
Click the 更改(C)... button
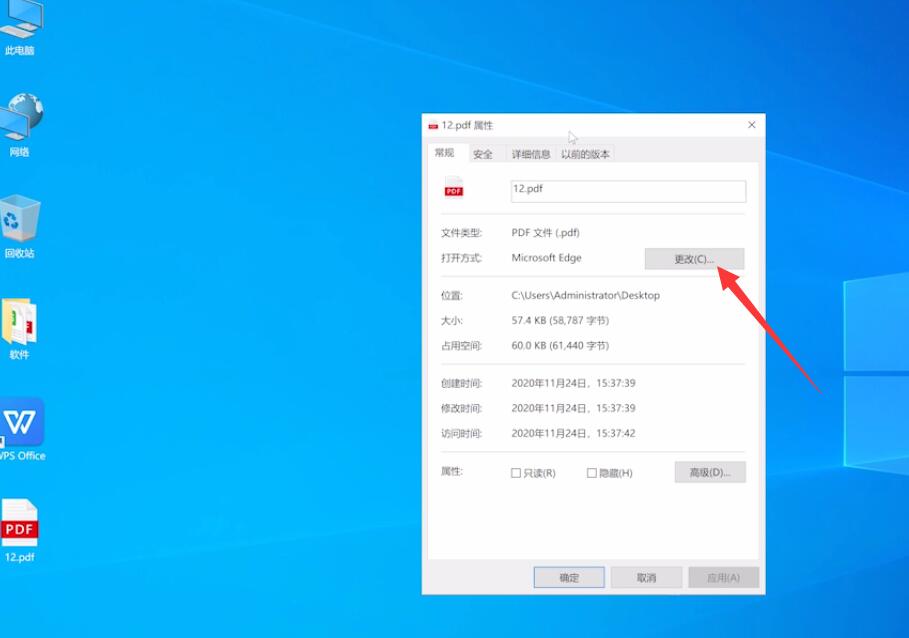point(695,259)
